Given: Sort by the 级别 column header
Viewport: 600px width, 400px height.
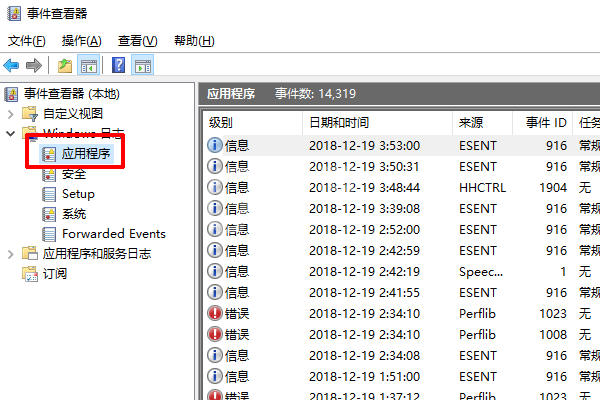Looking at the screenshot, I should pos(253,123).
